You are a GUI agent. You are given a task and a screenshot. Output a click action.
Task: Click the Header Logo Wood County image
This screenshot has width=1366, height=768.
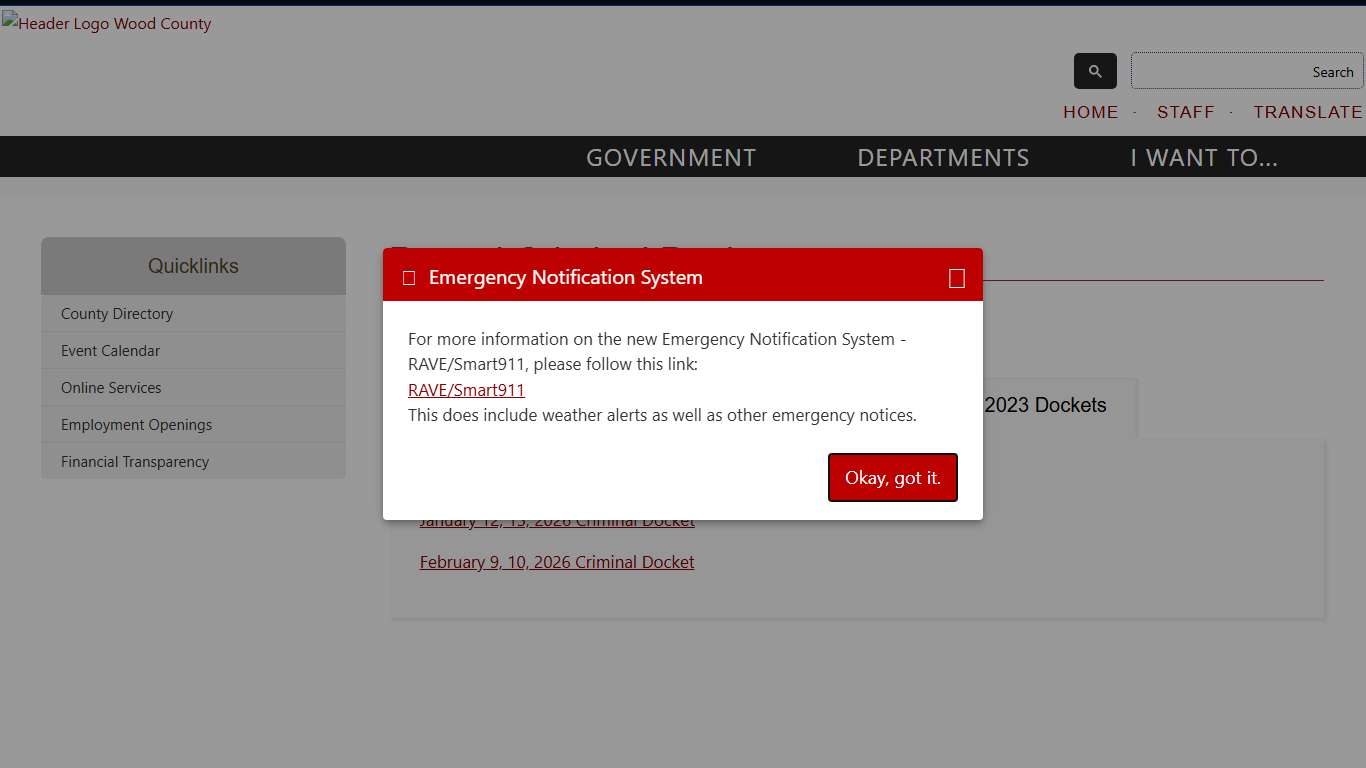106,24
